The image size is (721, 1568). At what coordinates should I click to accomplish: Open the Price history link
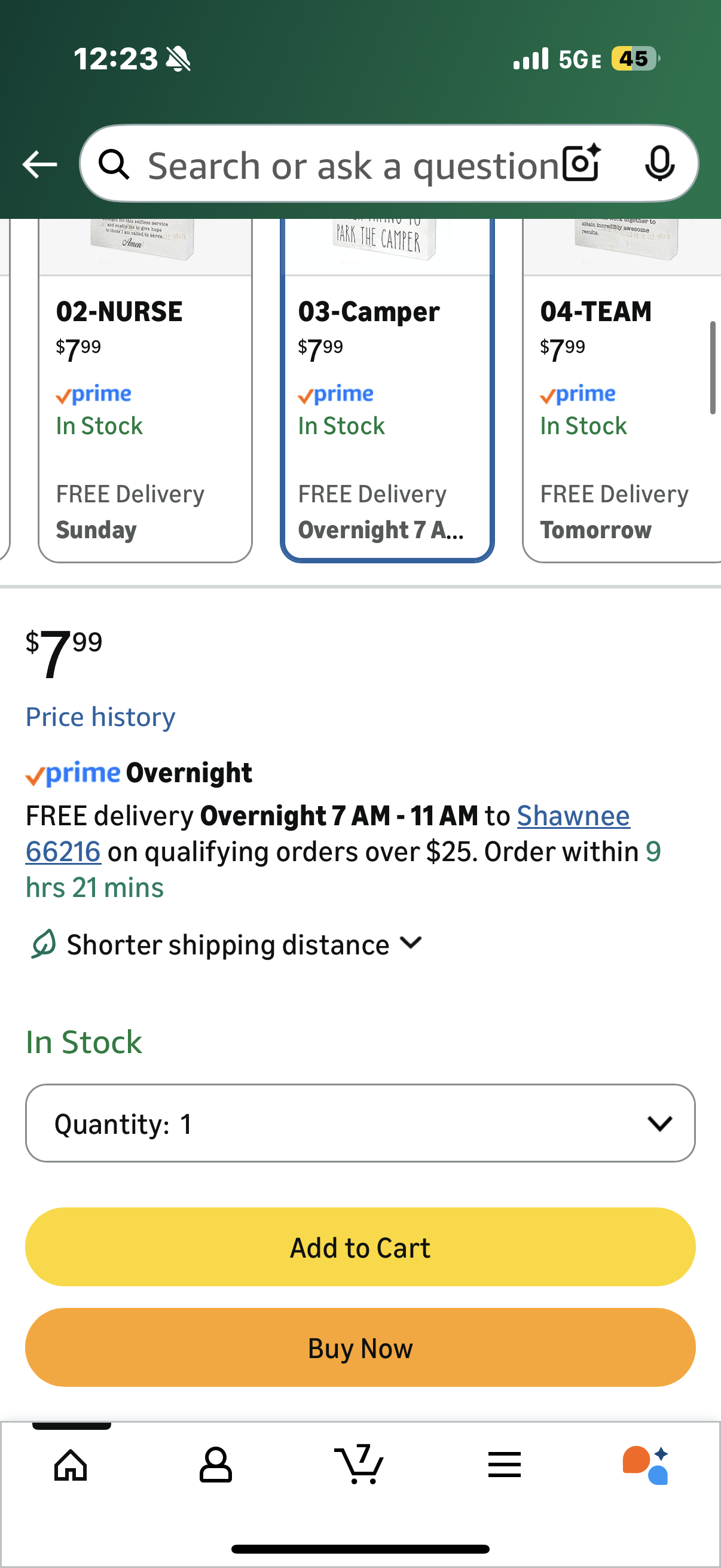[100, 717]
